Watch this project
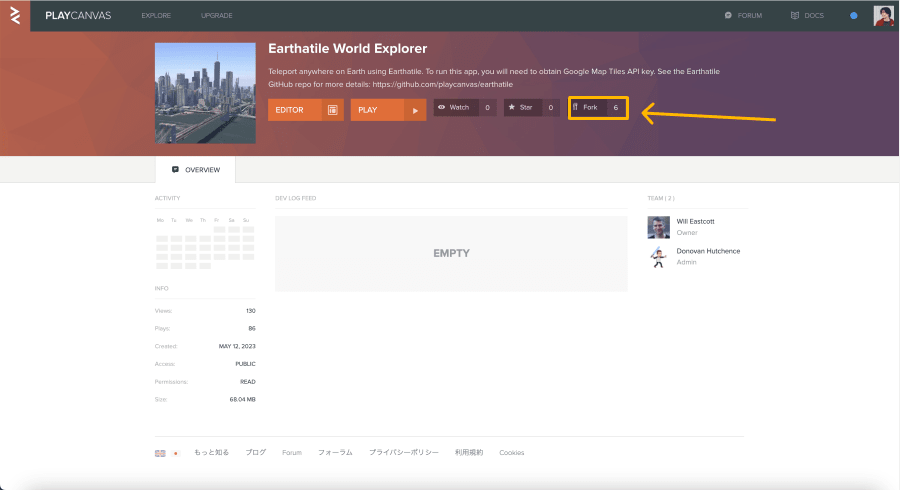 pos(456,107)
